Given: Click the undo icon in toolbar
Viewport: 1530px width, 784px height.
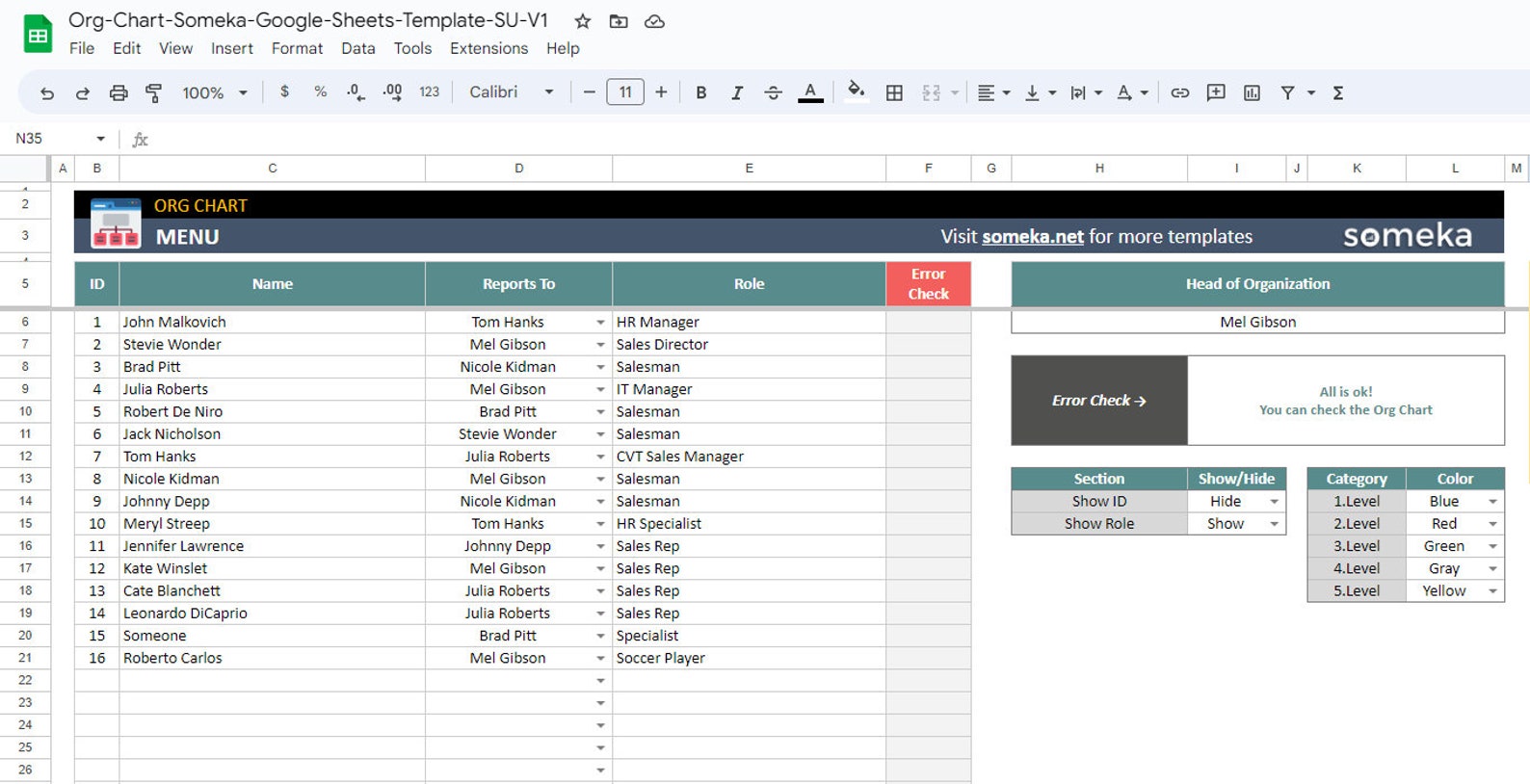Looking at the screenshot, I should [x=46, y=92].
